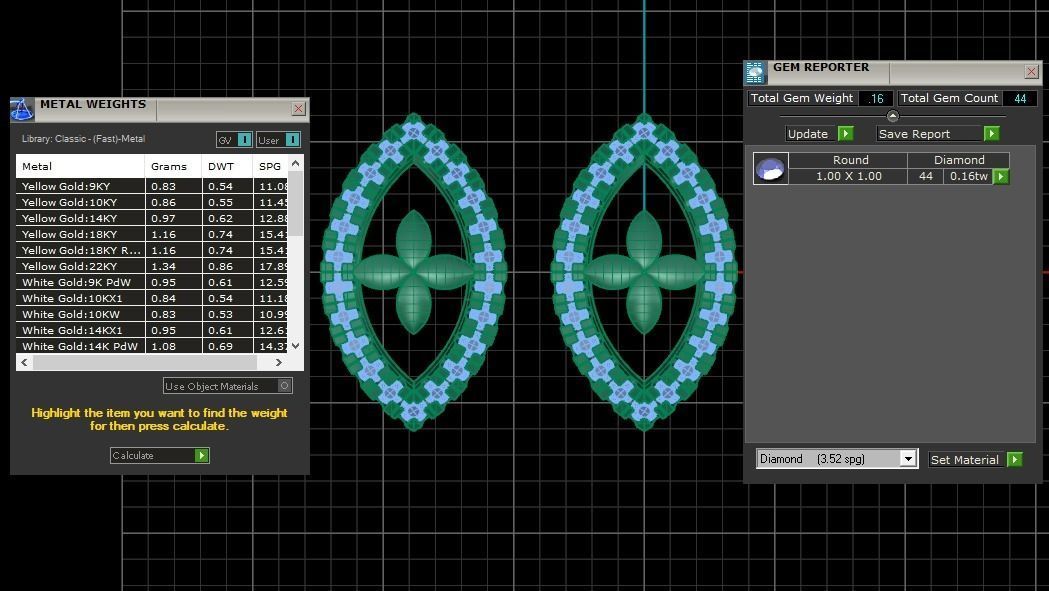Click the Metal Weights panel scale icon
1049x591 pixels.
[21, 110]
